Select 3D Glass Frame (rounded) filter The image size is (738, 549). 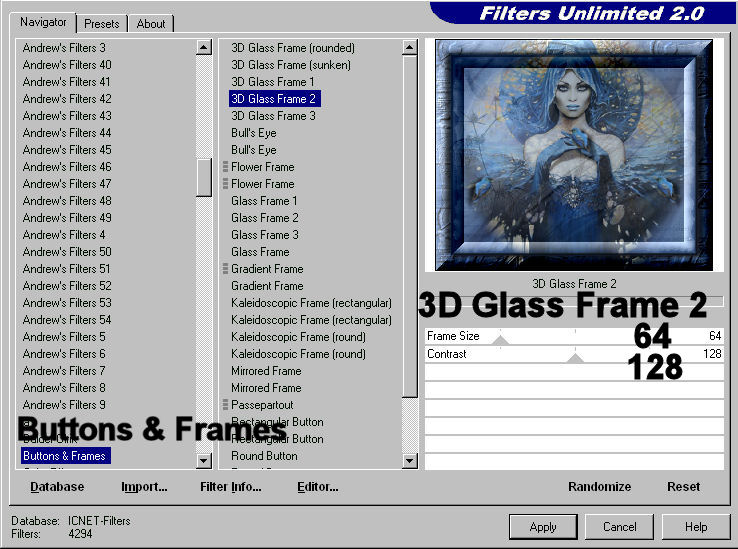coord(293,48)
